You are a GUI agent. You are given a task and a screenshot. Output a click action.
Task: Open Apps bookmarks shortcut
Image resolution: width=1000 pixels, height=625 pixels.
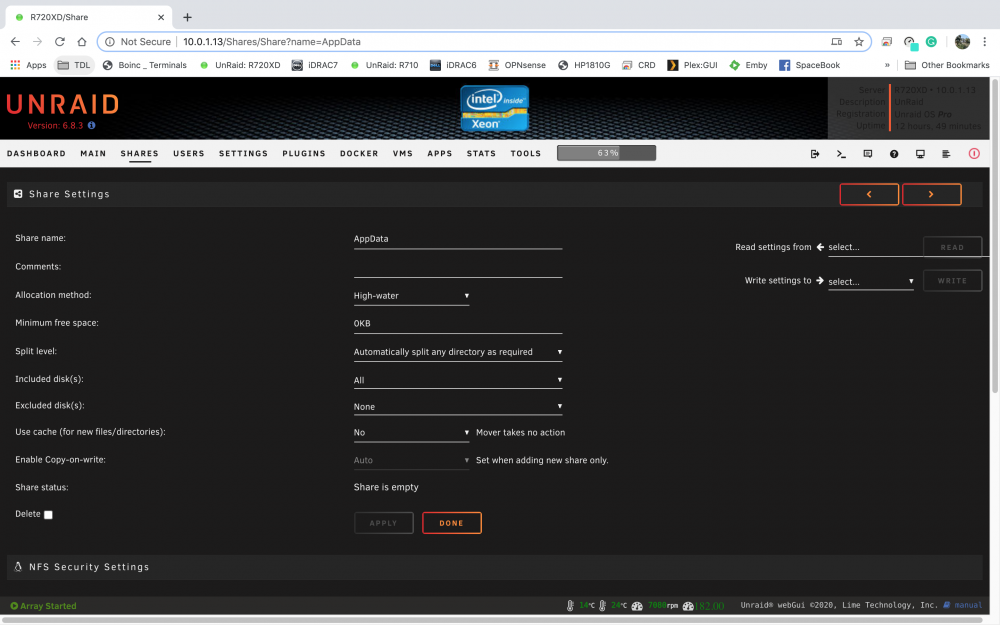point(28,65)
